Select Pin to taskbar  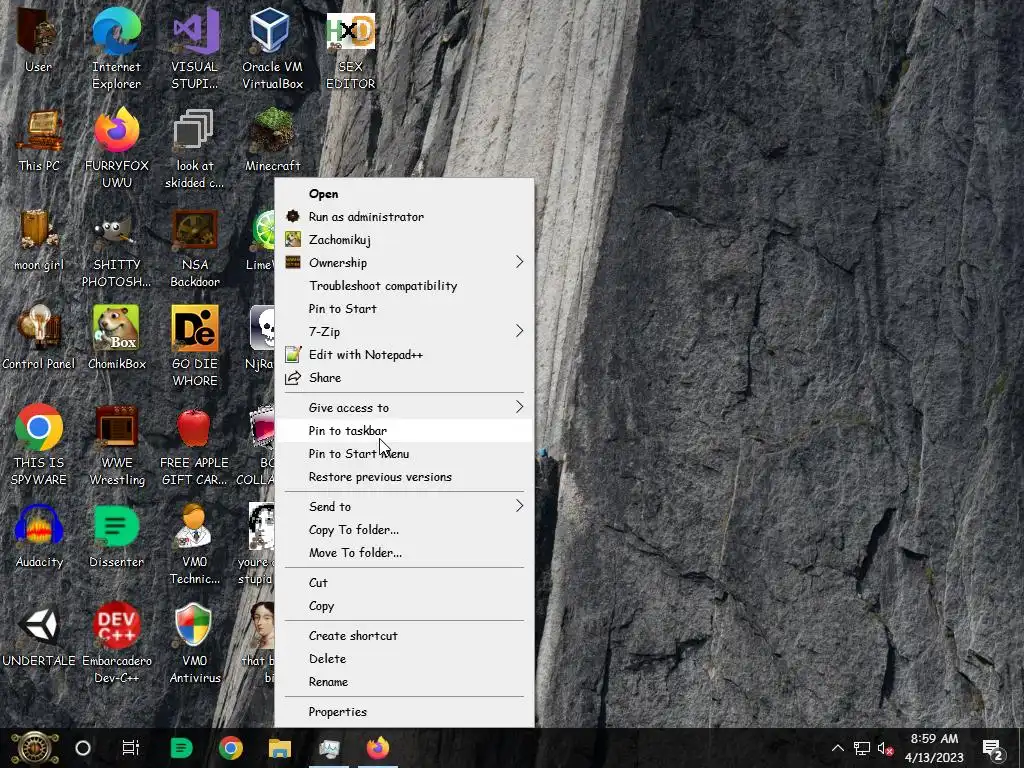tap(404, 430)
